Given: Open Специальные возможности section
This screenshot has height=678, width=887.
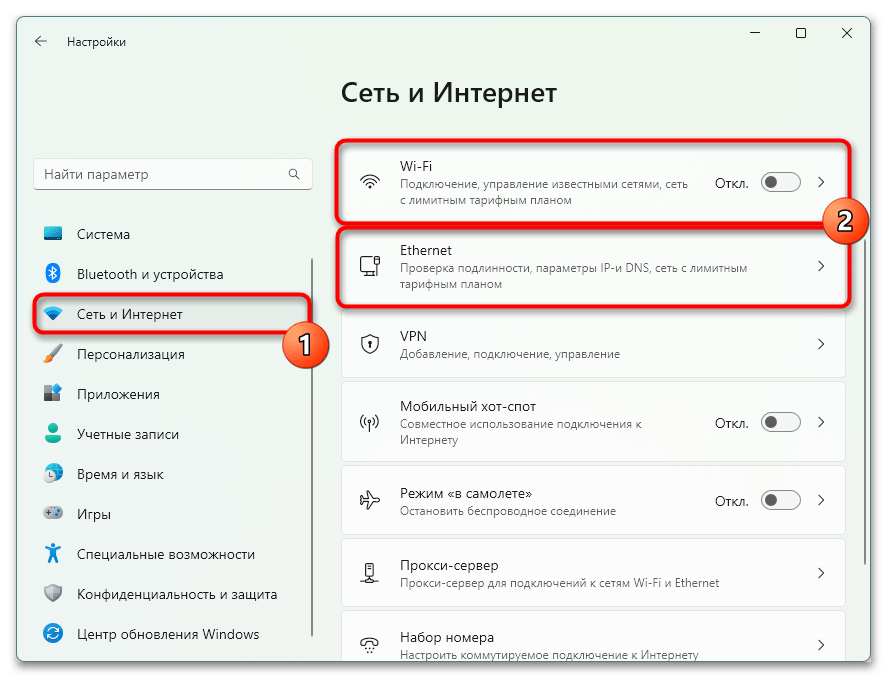Looking at the screenshot, I should (171, 554).
